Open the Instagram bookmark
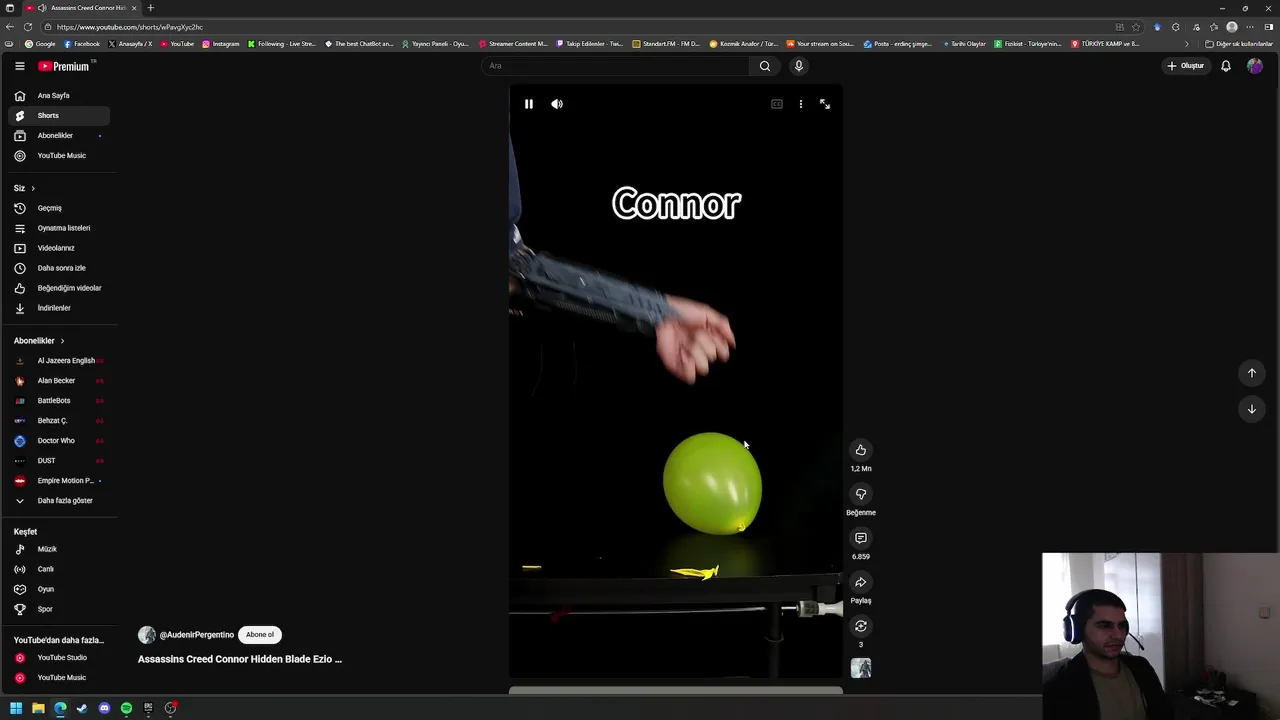Image resolution: width=1280 pixels, height=720 pixels. point(221,44)
